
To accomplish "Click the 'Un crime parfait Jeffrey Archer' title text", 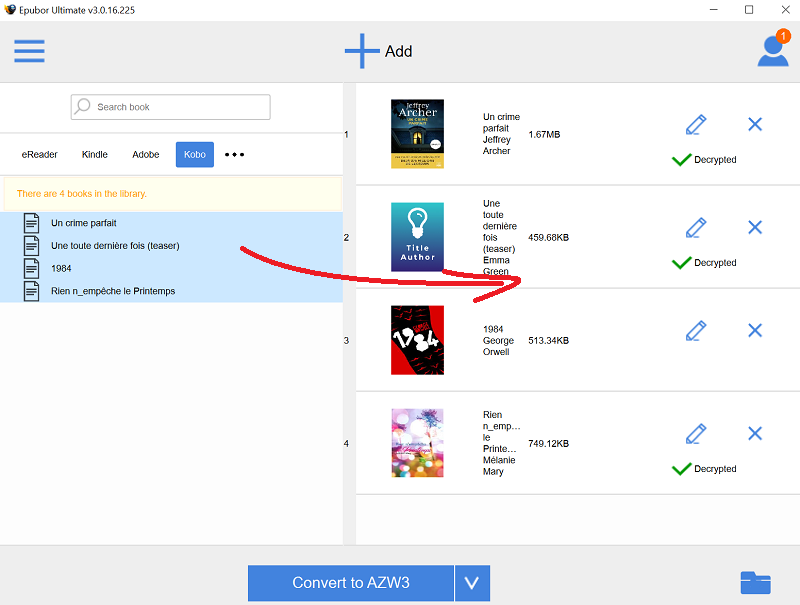I will (x=502, y=134).
